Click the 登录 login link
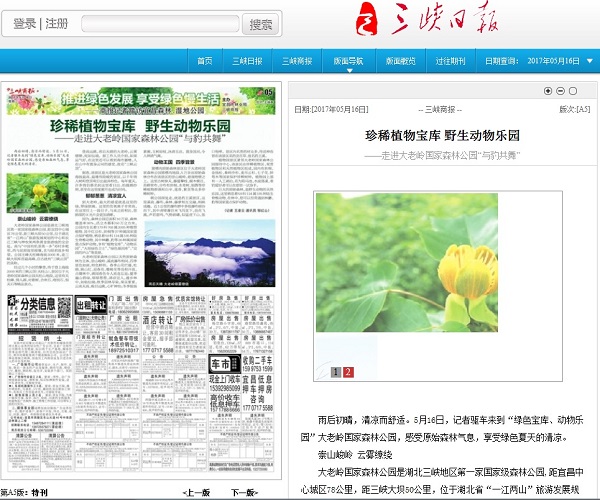 [x=25, y=24]
